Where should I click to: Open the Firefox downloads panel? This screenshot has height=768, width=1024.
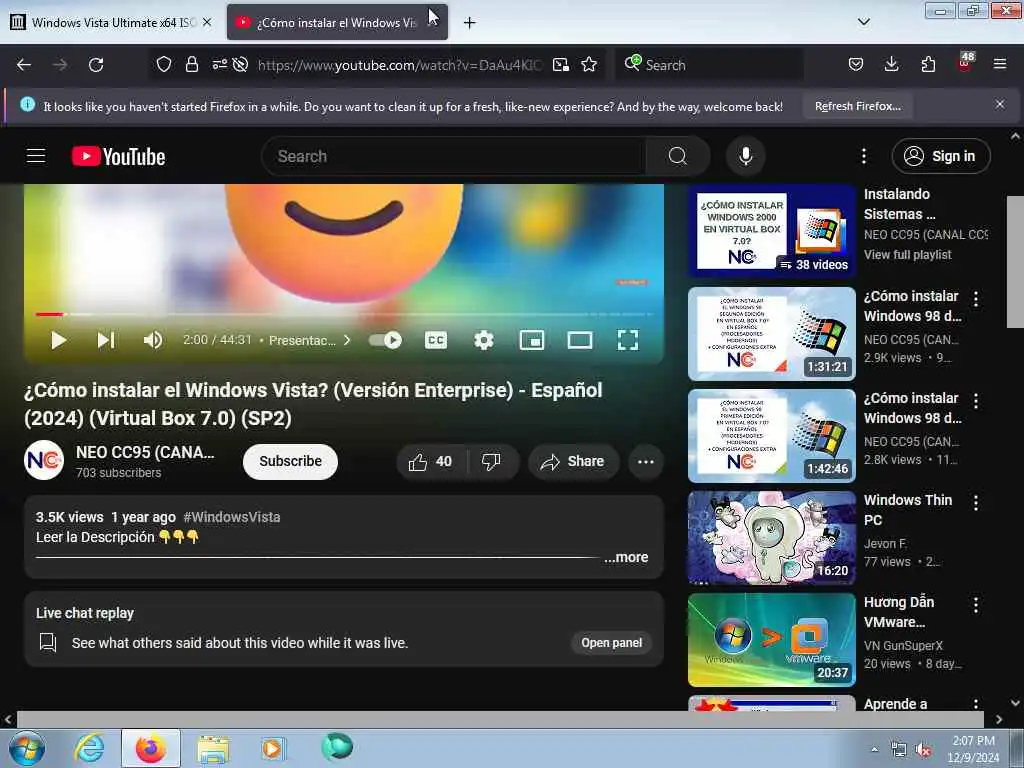(x=891, y=64)
